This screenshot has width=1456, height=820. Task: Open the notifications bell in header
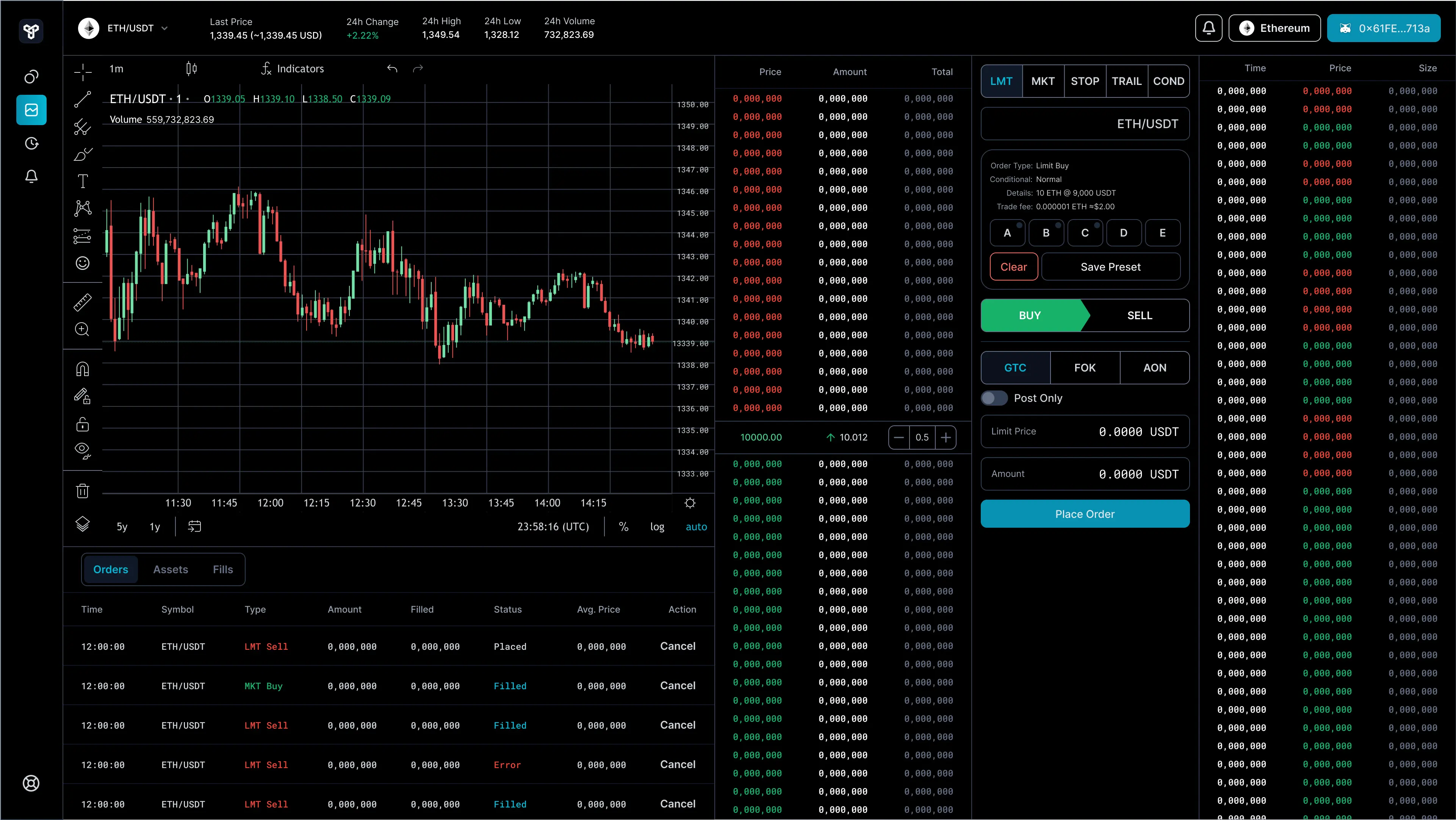[1209, 28]
